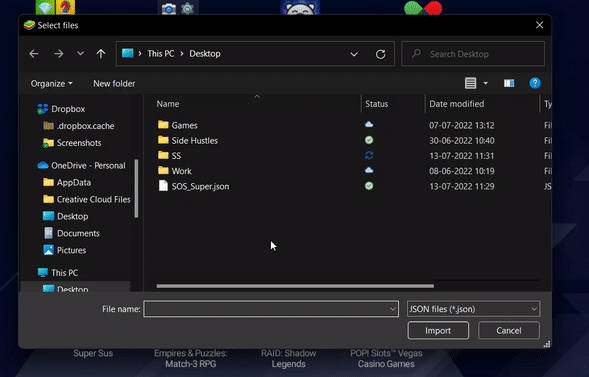Expand the File name dropdown arrow
589x377 pixels.
click(x=393, y=309)
